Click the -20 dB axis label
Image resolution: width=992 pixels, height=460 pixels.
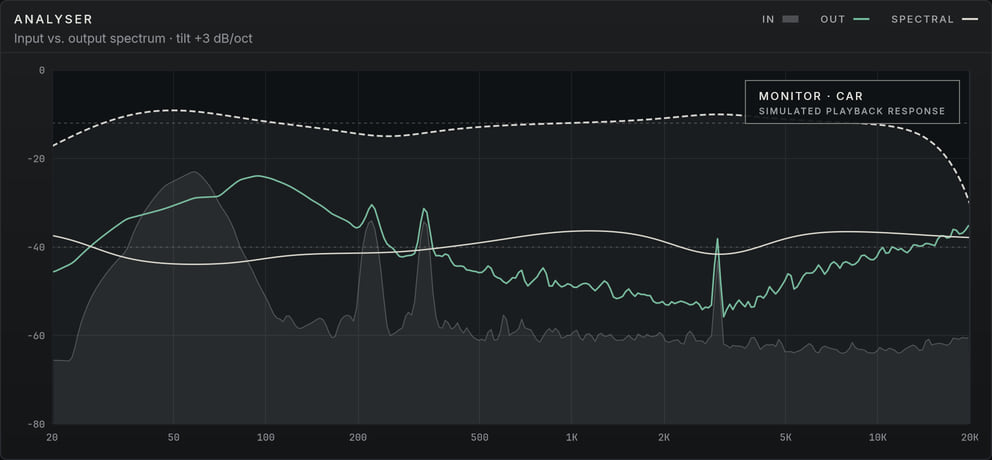38,159
